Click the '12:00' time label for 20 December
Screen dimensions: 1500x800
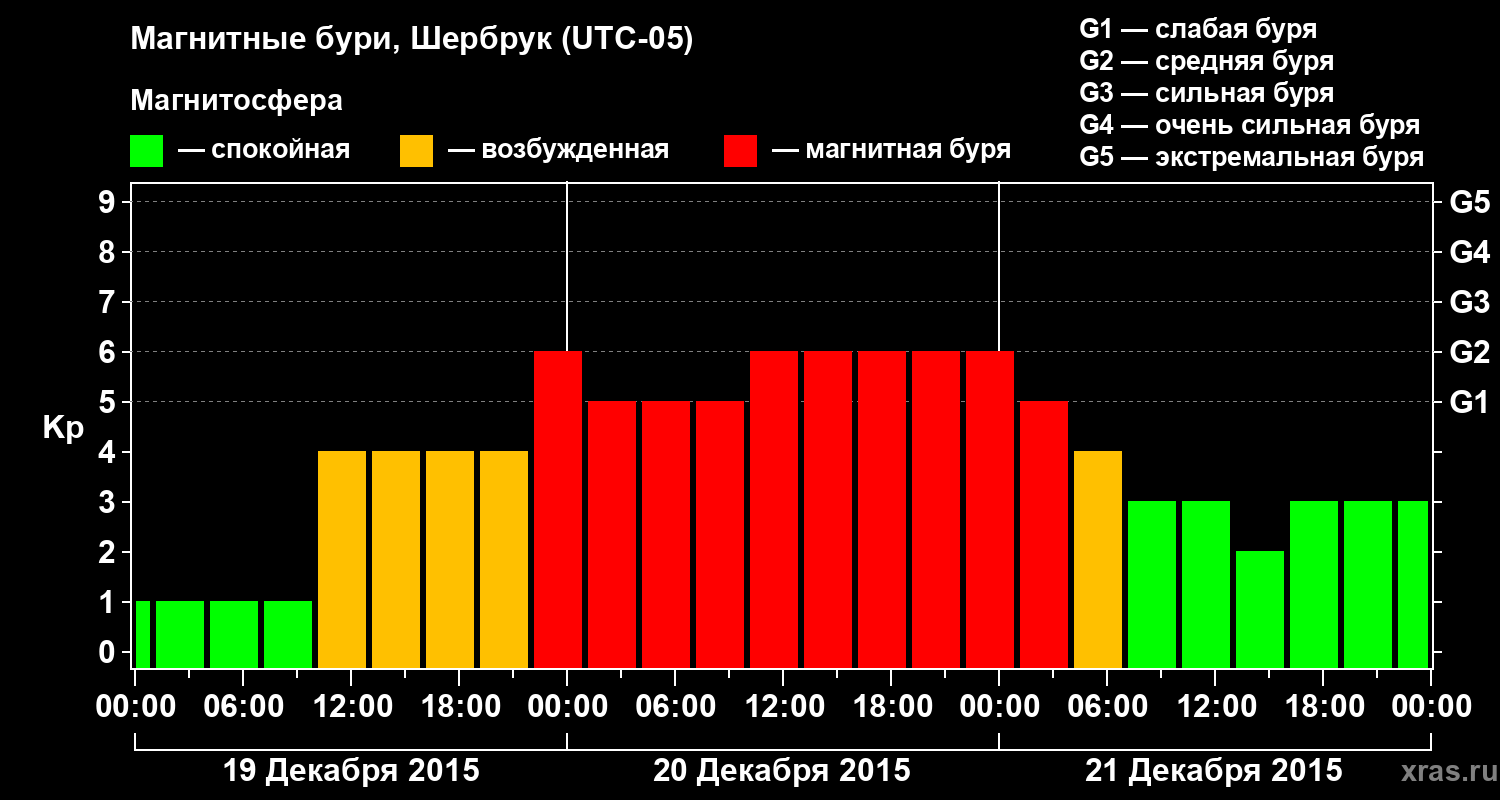coord(783,707)
